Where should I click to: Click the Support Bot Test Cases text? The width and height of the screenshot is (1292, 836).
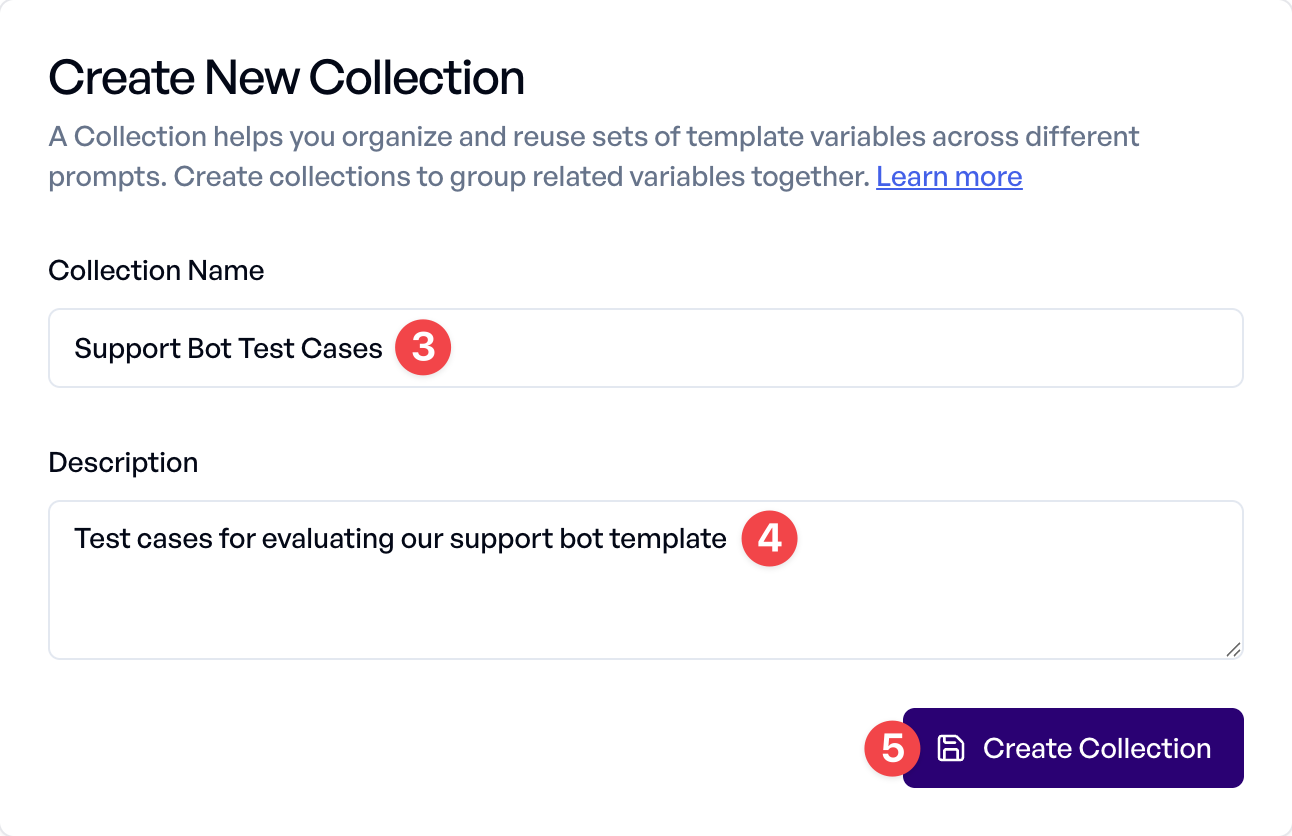coord(228,348)
